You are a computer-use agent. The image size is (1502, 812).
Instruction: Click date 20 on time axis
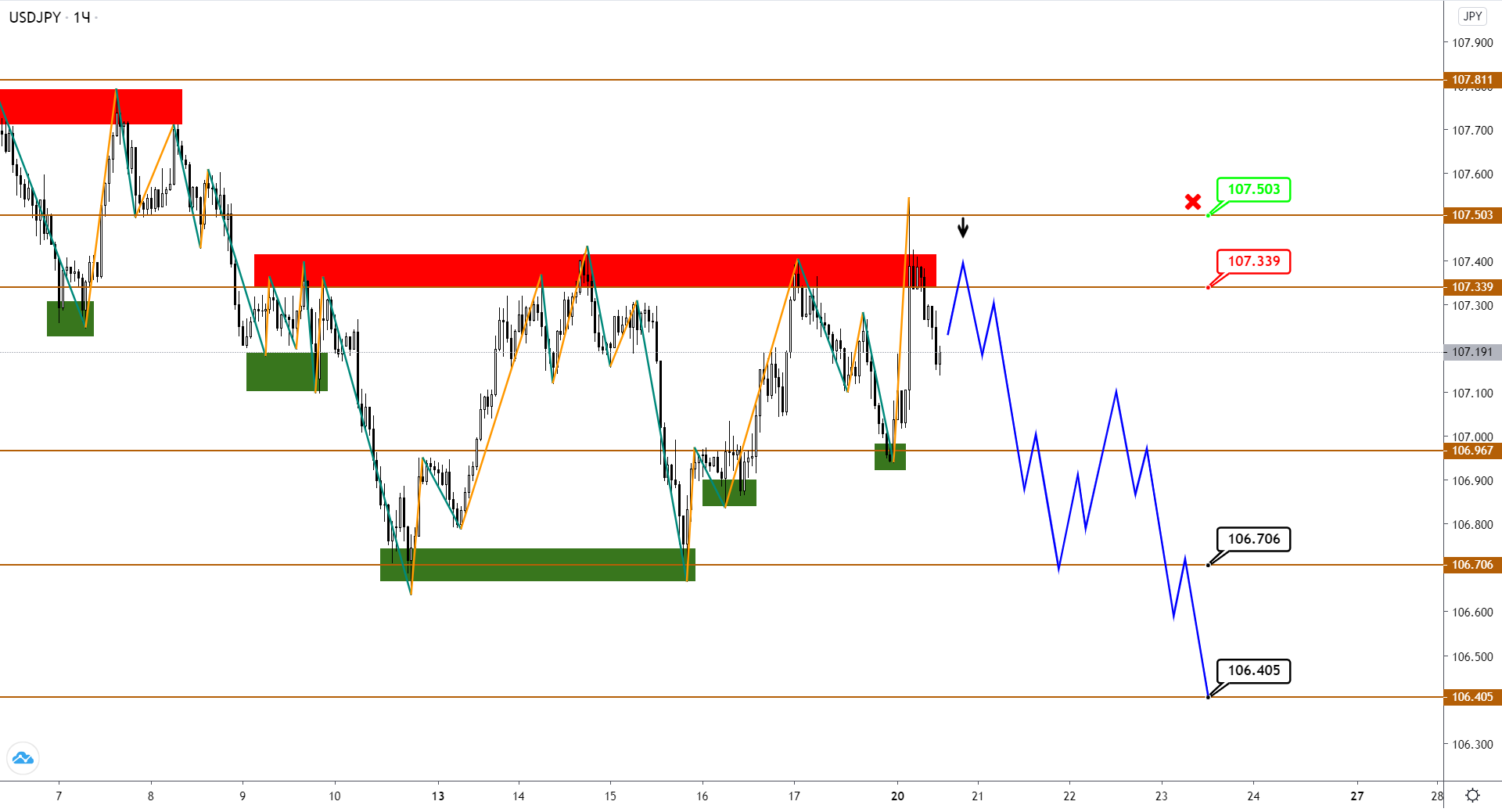897,796
